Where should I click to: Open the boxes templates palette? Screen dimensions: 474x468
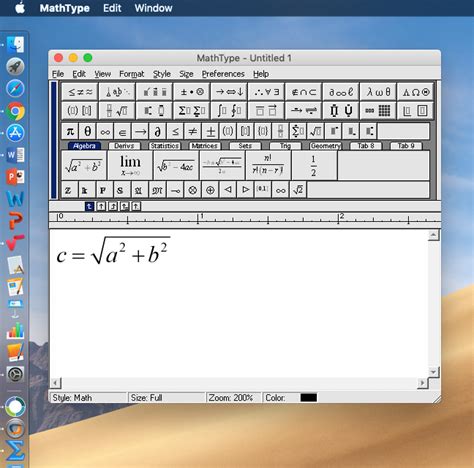coord(415,111)
